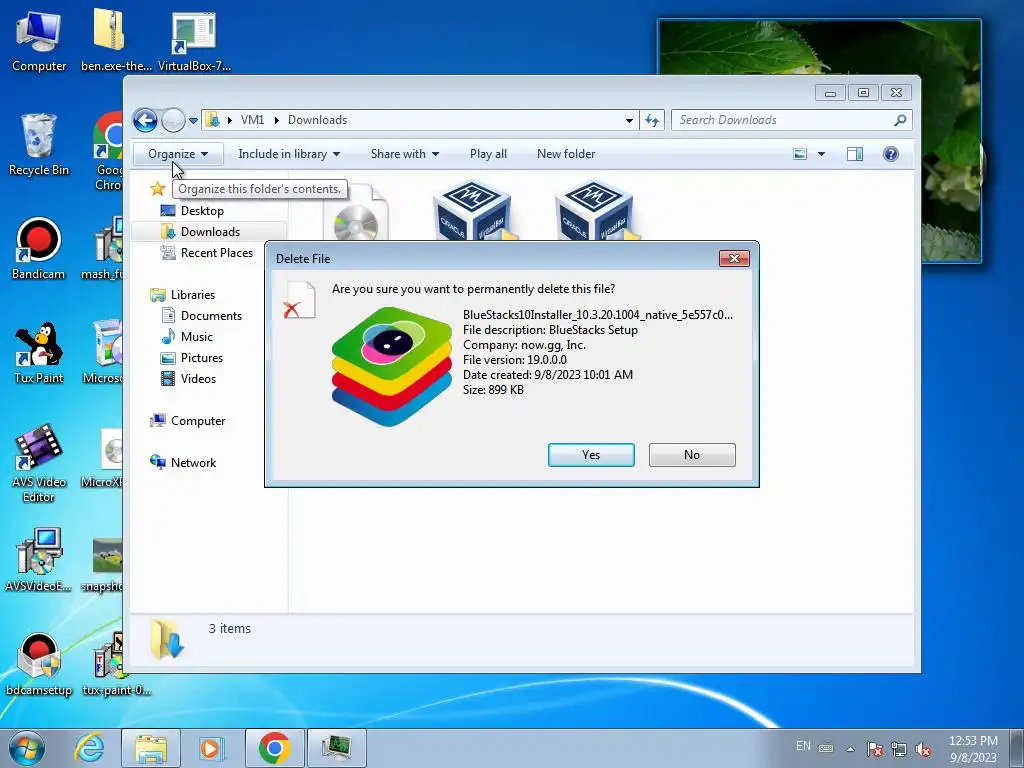This screenshot has height=768, width=1024.
Task: Open the Organize menu
Action: point(178,154)
